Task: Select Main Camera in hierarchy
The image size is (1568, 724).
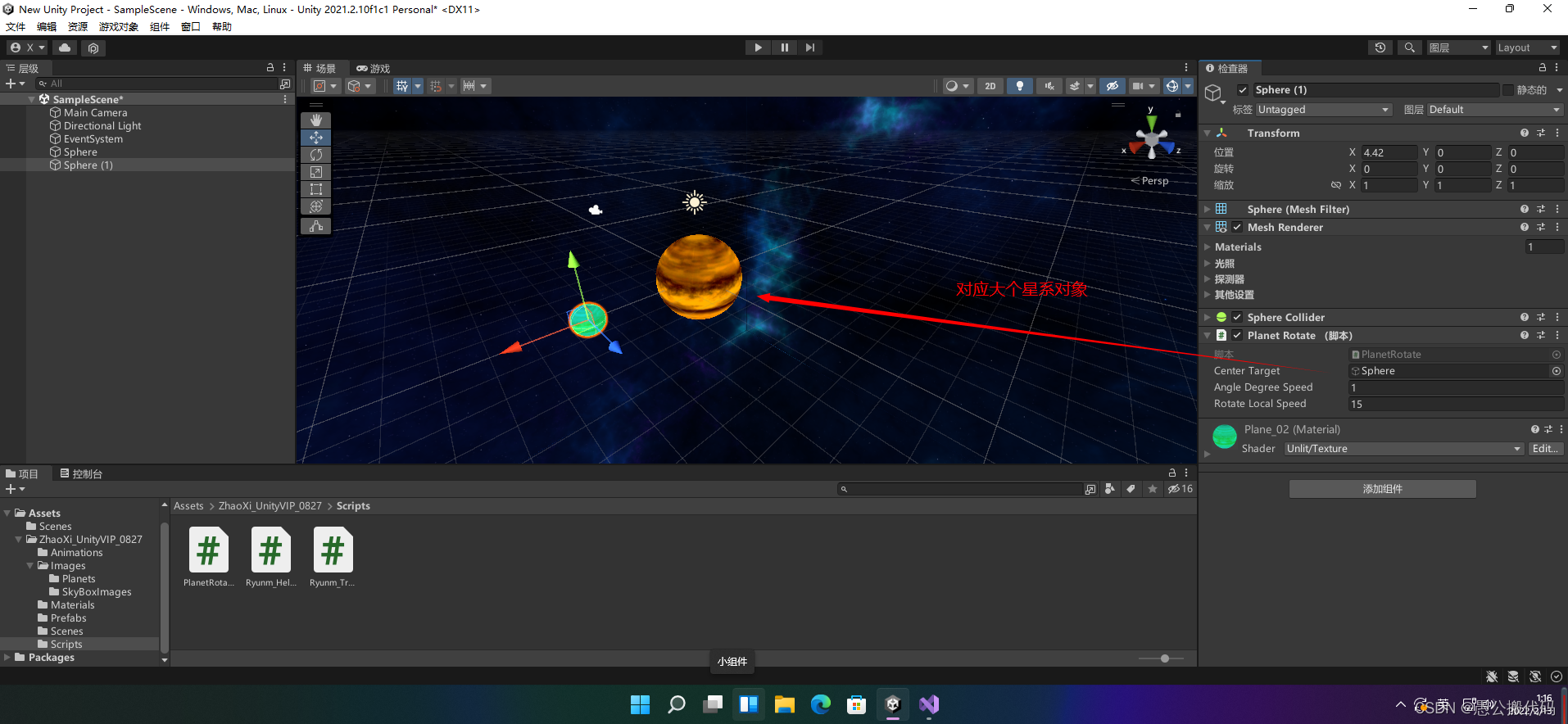Action: coord(95,112)
